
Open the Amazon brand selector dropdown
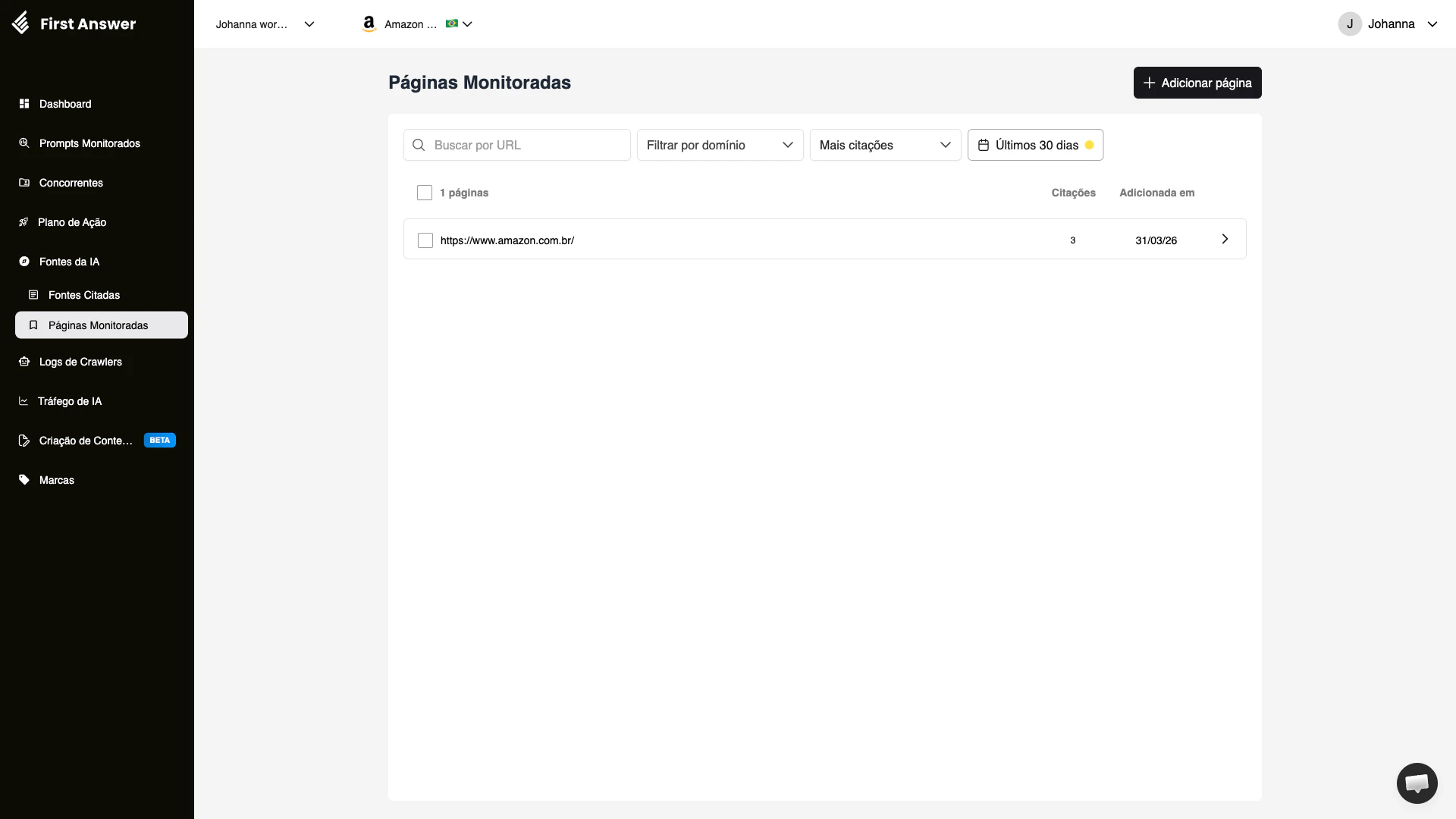417,24
